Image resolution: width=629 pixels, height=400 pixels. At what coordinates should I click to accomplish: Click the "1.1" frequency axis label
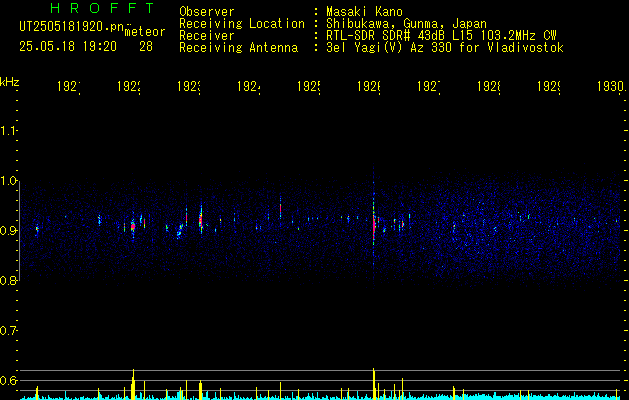[x=9, y=131]
